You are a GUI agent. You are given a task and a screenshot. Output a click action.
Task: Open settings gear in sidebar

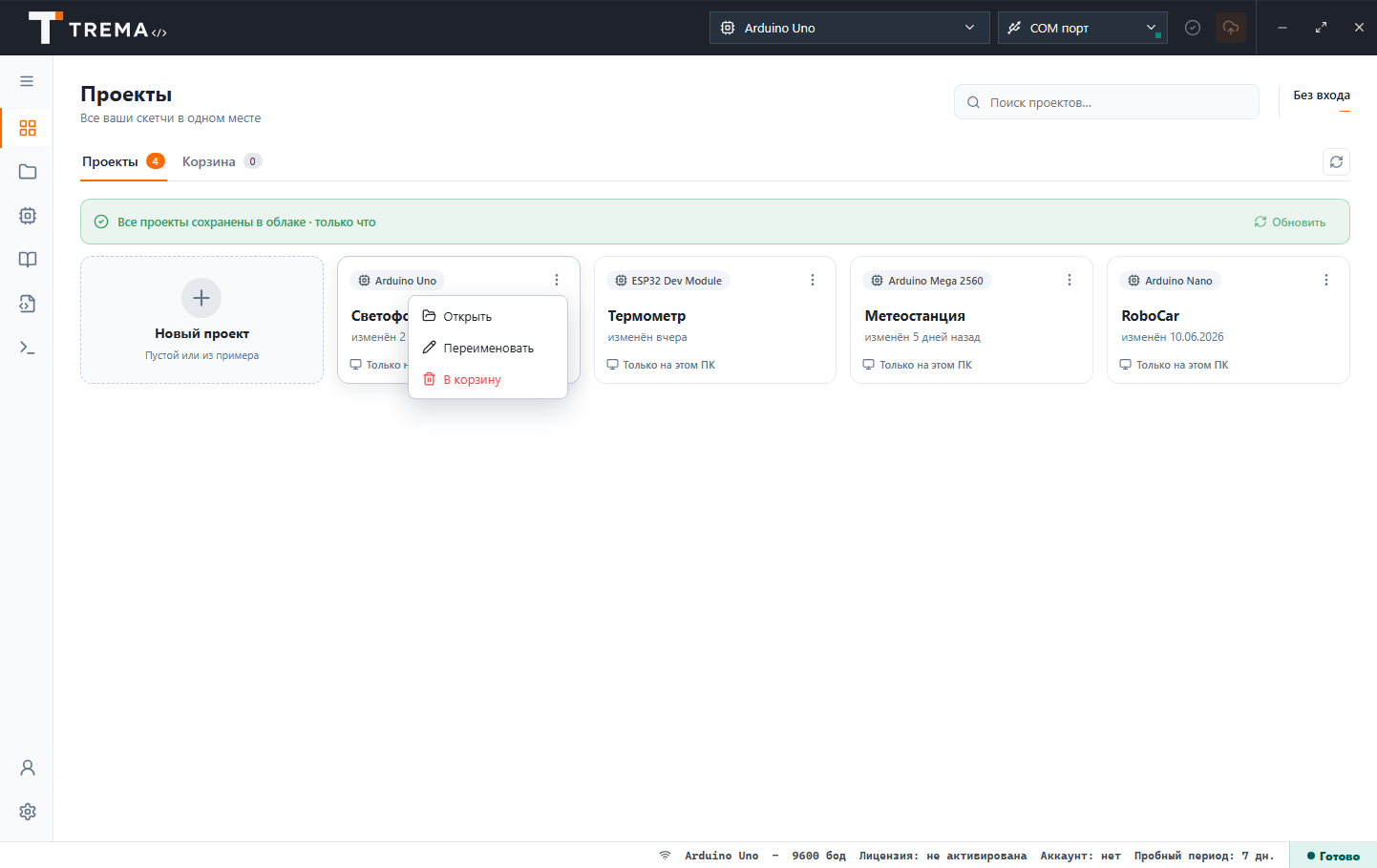[27, 812]
